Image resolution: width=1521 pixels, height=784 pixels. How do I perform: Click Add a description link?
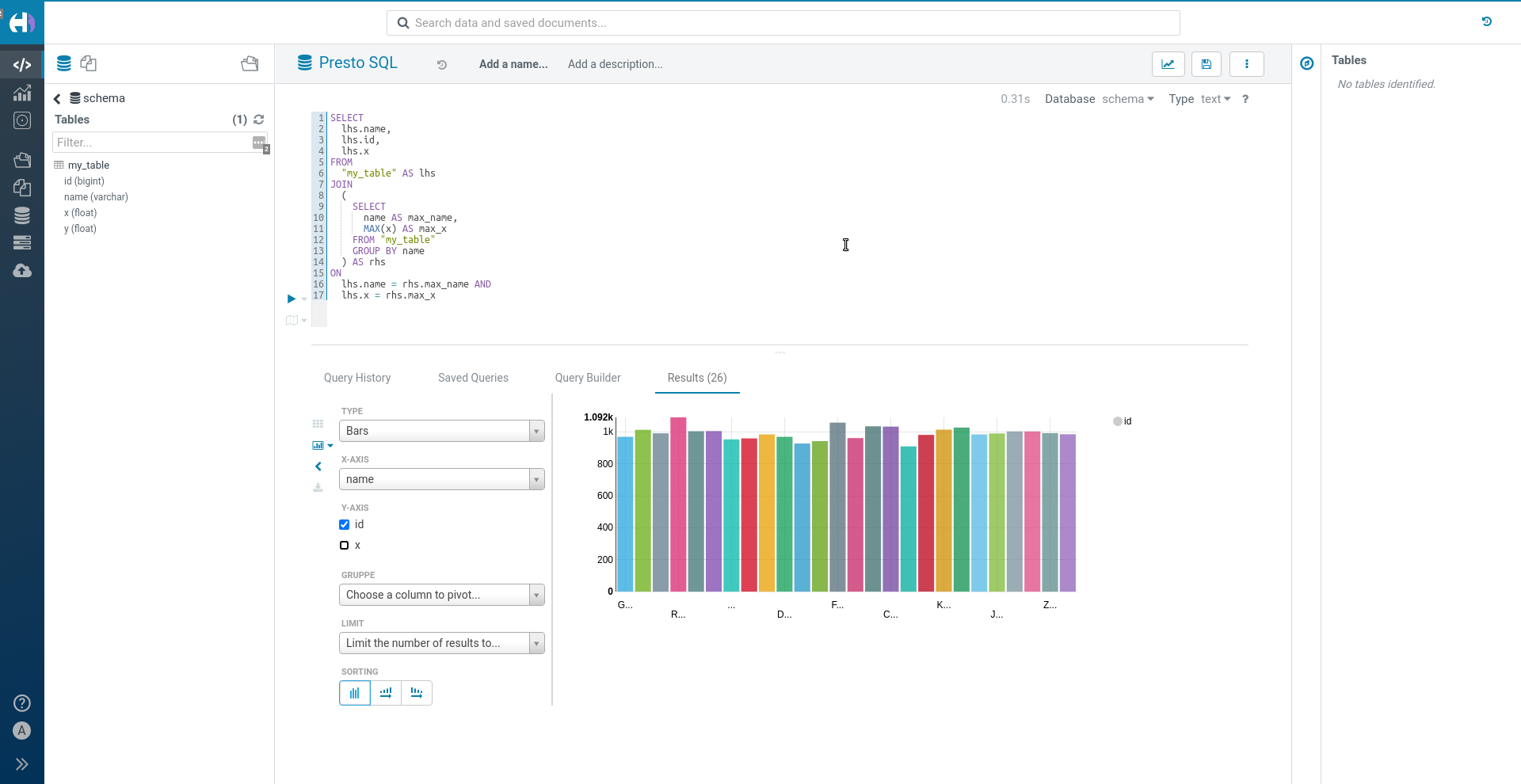(x=615, y=64)
